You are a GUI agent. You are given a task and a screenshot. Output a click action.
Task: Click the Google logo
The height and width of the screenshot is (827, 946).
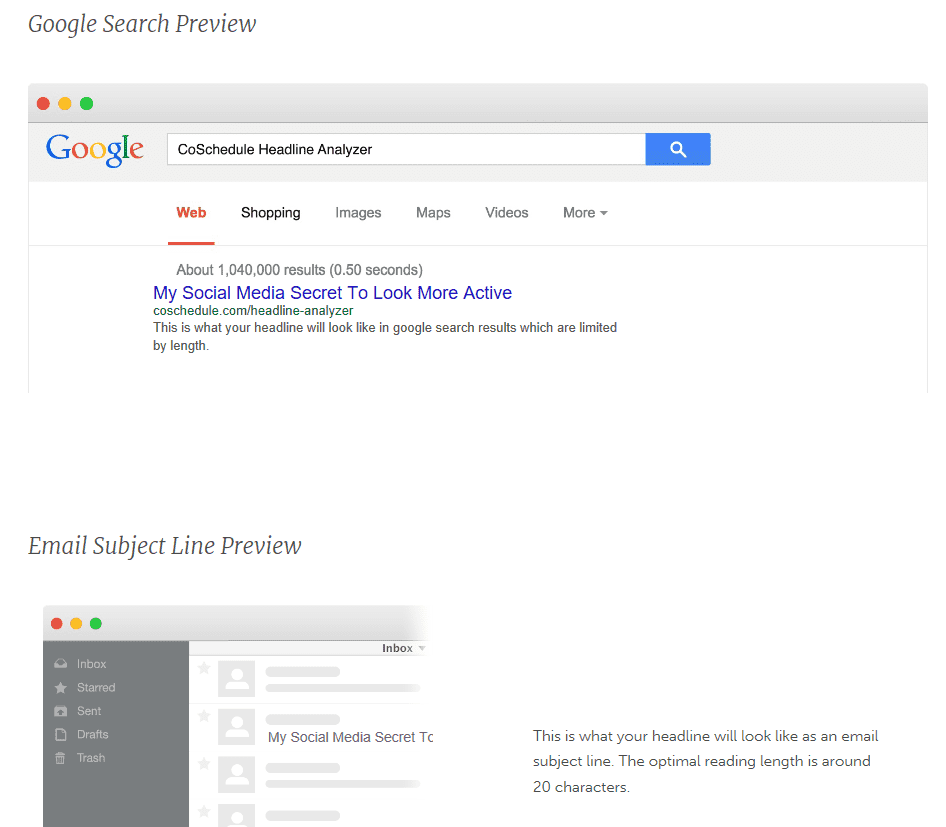click(x=95, y=150)
